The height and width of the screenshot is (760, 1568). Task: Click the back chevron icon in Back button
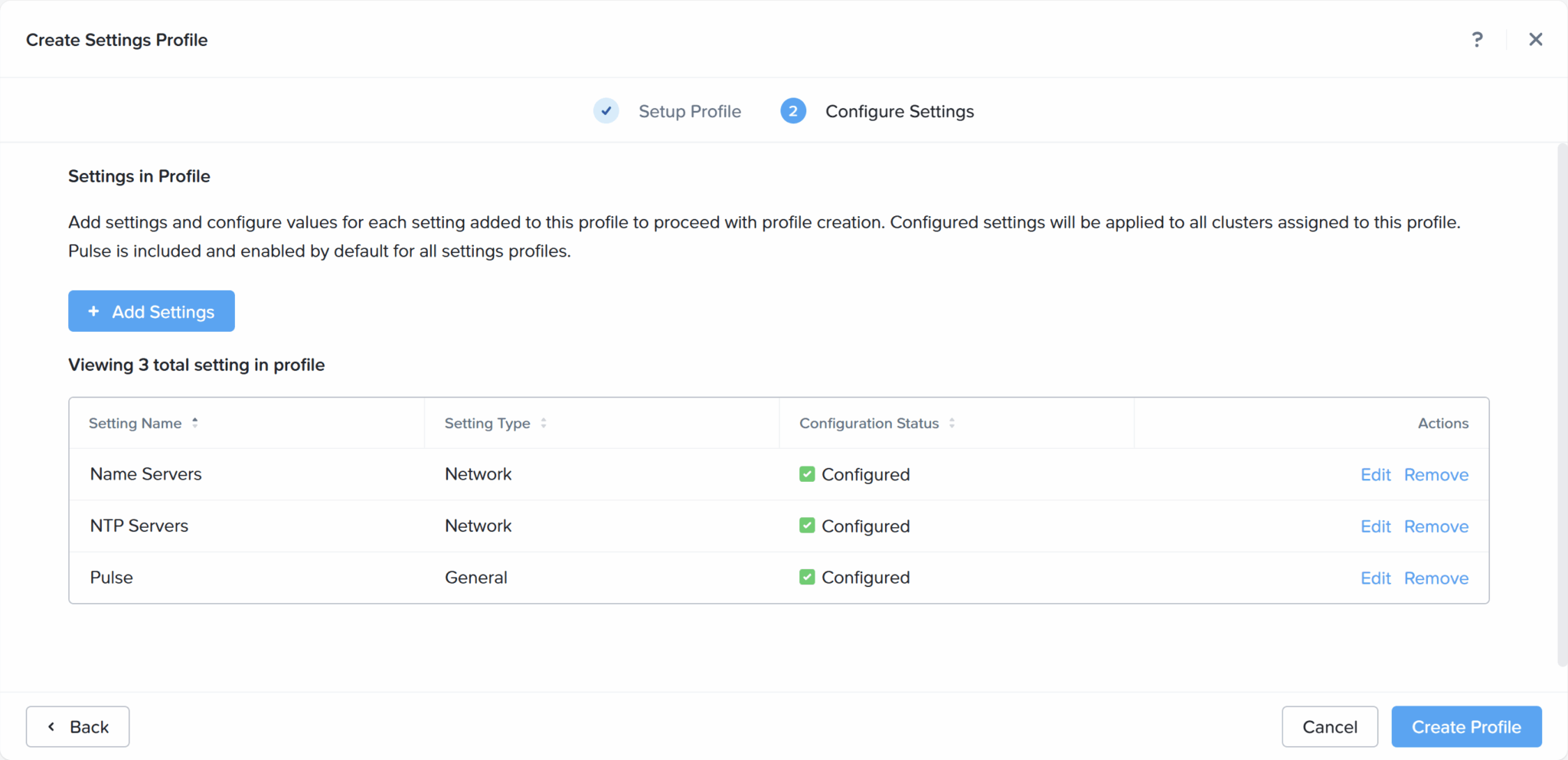(x=51, y=726)
